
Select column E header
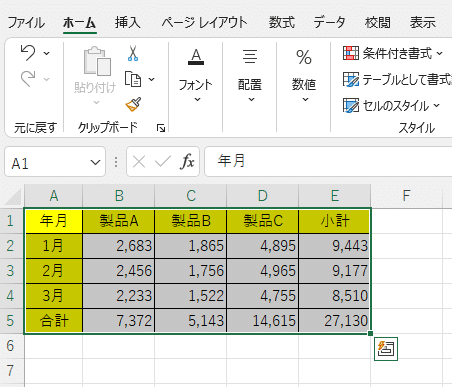coord(335,196)
